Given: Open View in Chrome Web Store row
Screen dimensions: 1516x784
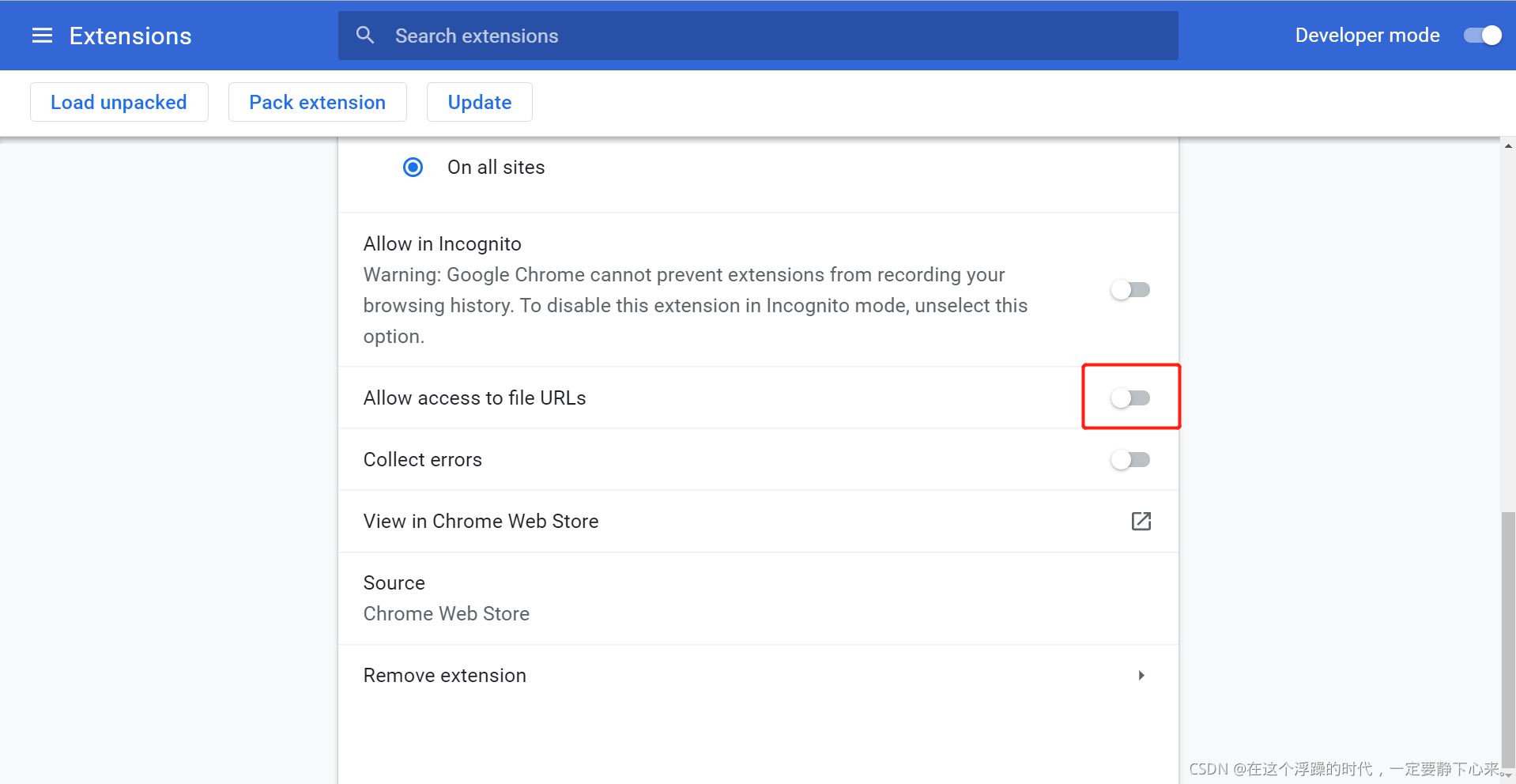Looking at the screenshot, I should point(758,521).
